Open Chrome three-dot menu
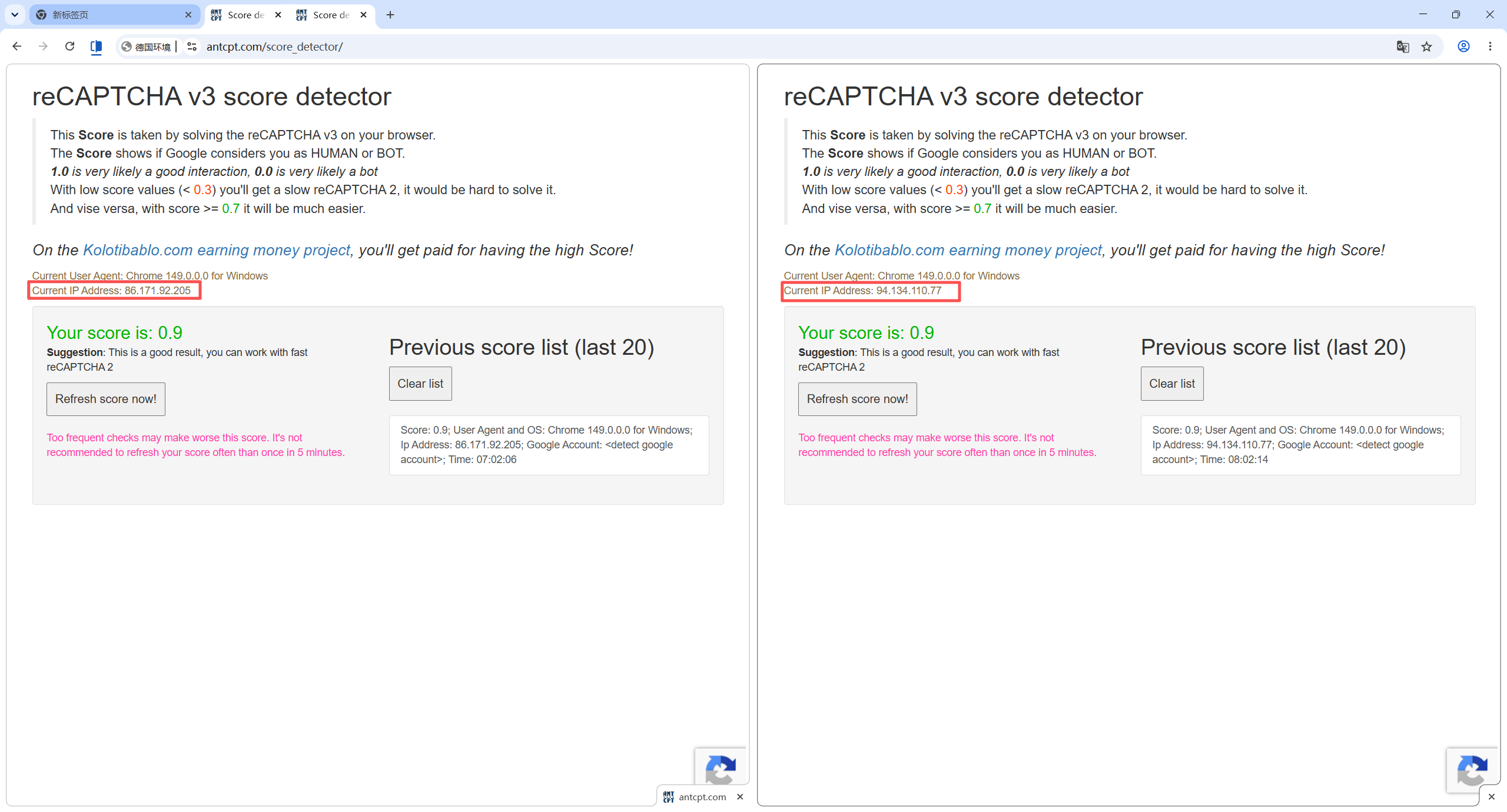Image resolution: width=1507 pixels, height=812 pixels. [1491, 46]
